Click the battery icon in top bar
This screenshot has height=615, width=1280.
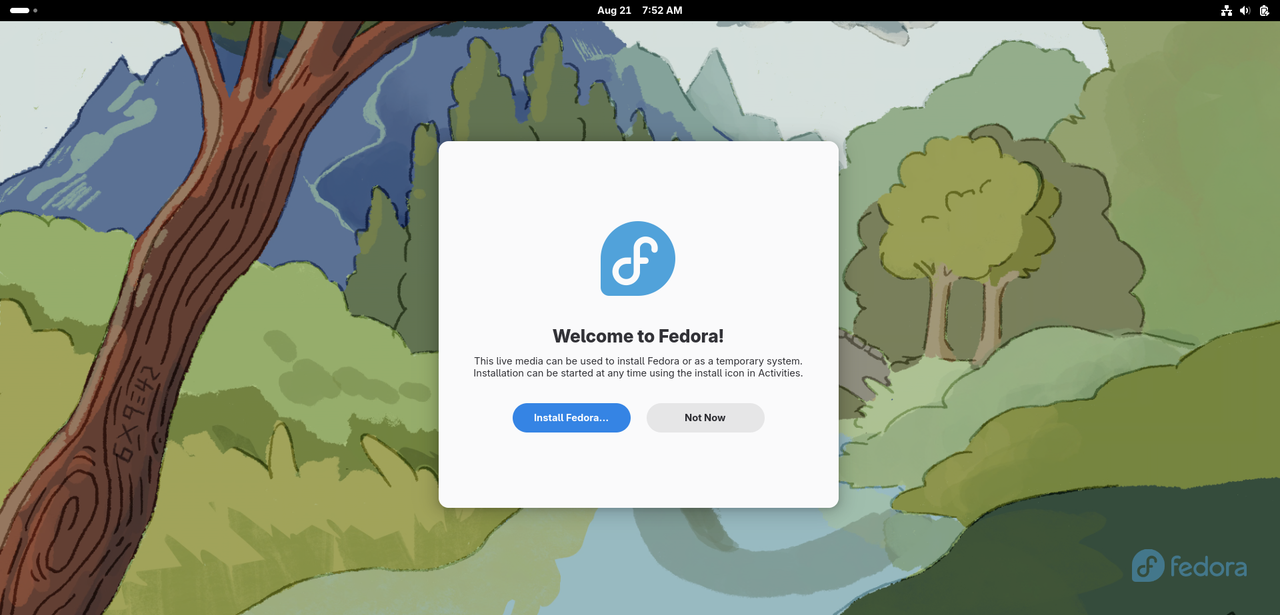1264,10
